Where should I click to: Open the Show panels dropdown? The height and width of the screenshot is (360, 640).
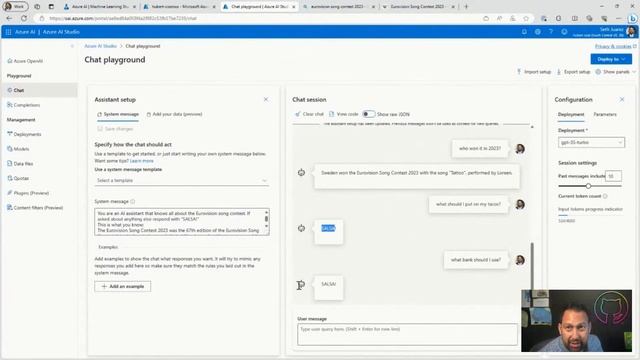[616, 72]
